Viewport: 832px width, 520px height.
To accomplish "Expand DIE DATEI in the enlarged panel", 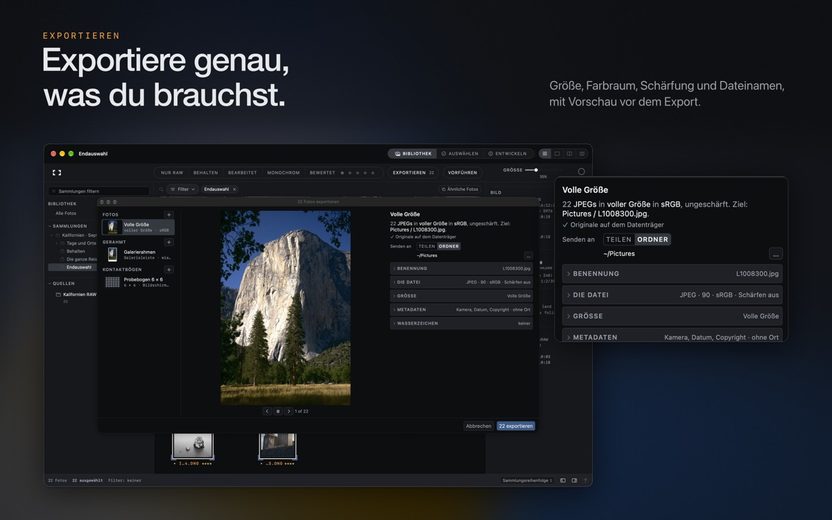I will [672, 295].
